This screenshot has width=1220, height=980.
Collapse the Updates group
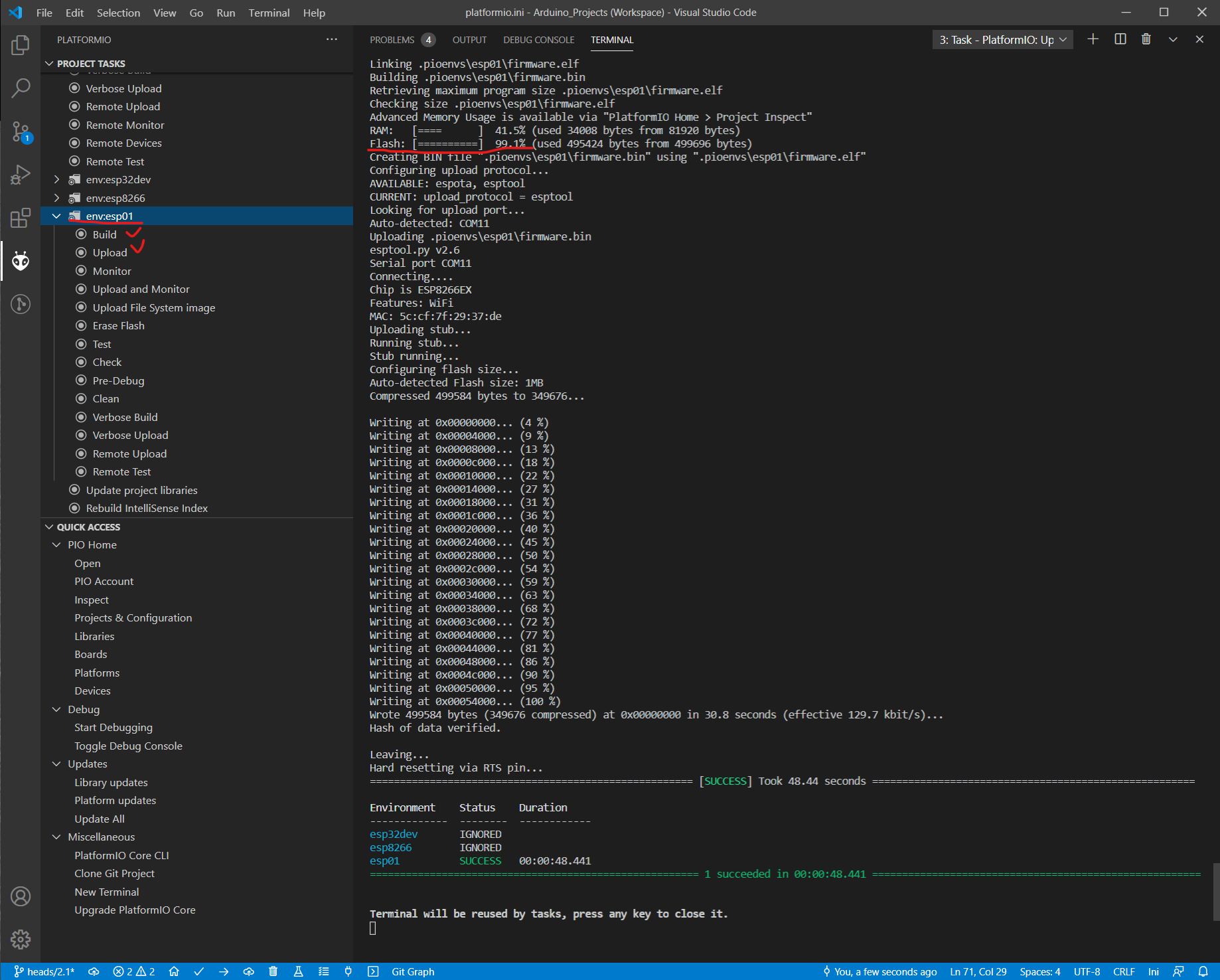click(56, 764)
